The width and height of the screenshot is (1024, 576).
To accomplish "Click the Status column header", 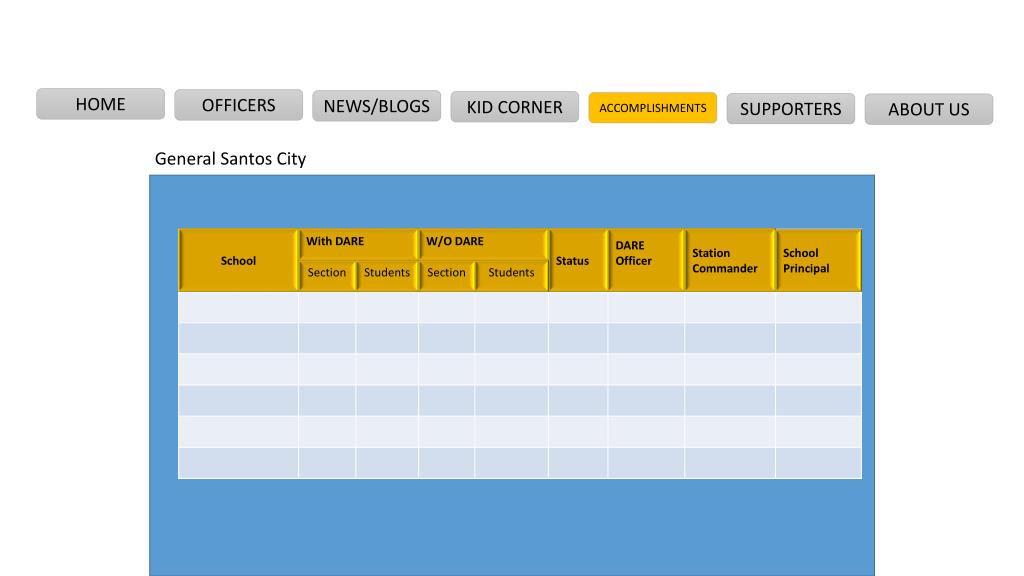I will coord(578,261).
